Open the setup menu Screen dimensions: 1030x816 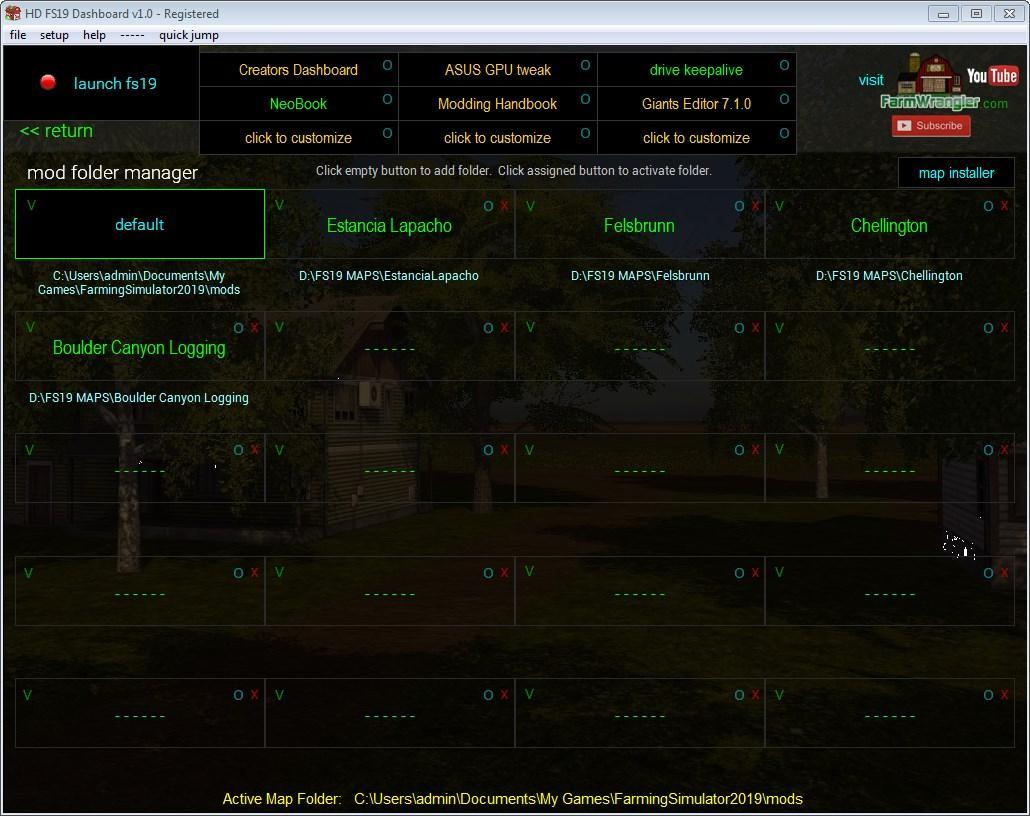(54, 35)
